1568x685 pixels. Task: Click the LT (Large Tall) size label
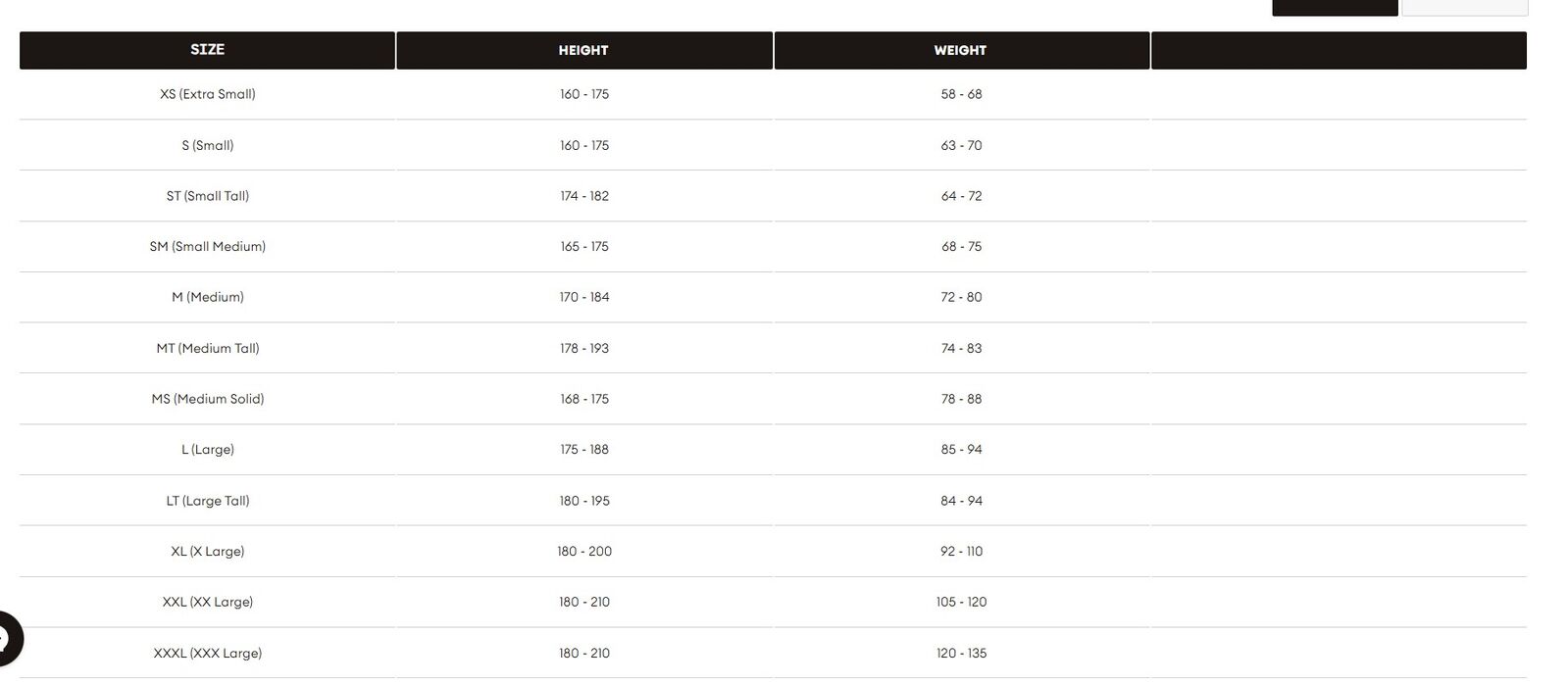207,501
